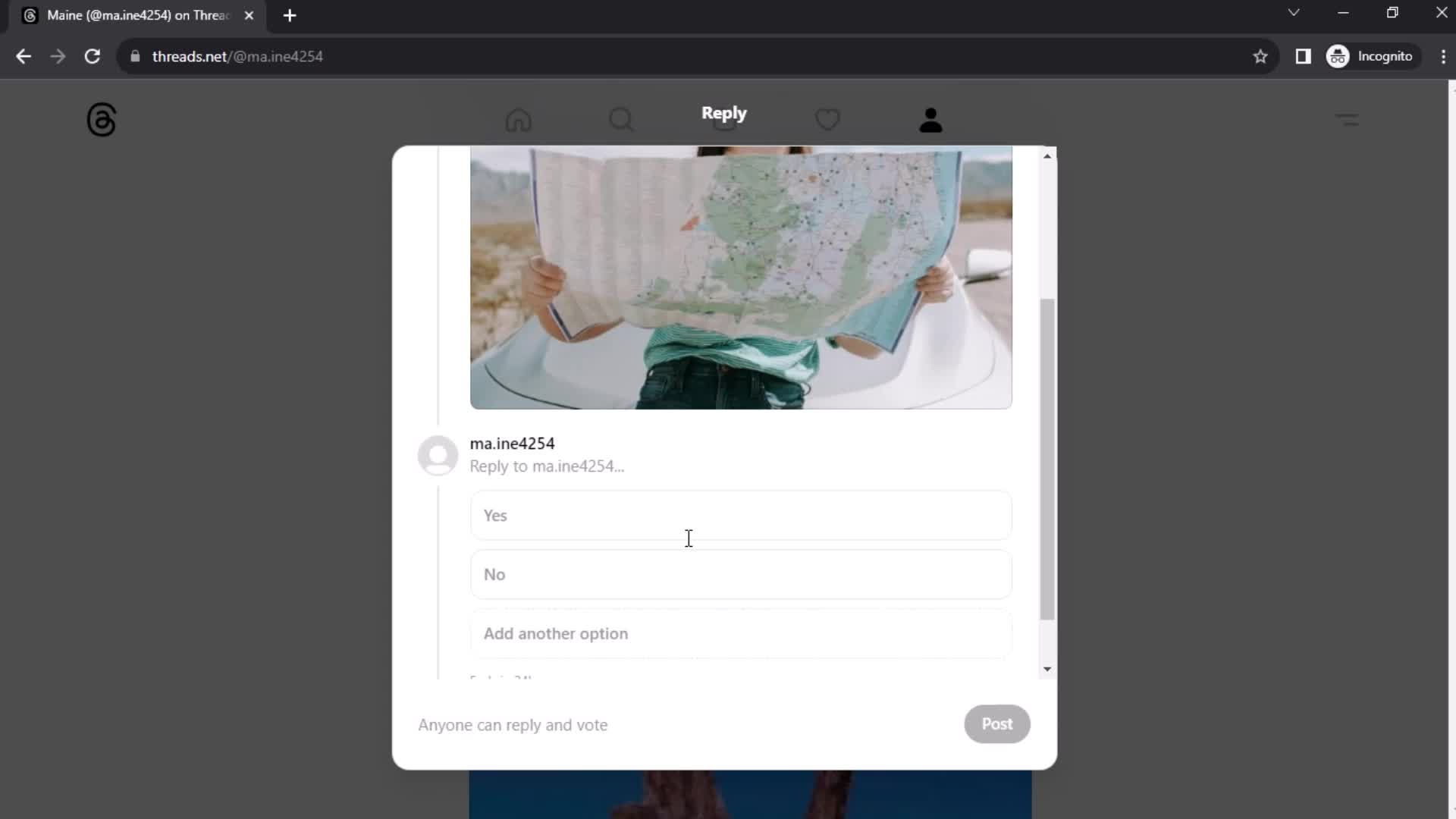This screenshot has height=819, width=1456.
Task: Click the bookmark/save icon
Action: pyautogui.click(x=1260, y=56)
